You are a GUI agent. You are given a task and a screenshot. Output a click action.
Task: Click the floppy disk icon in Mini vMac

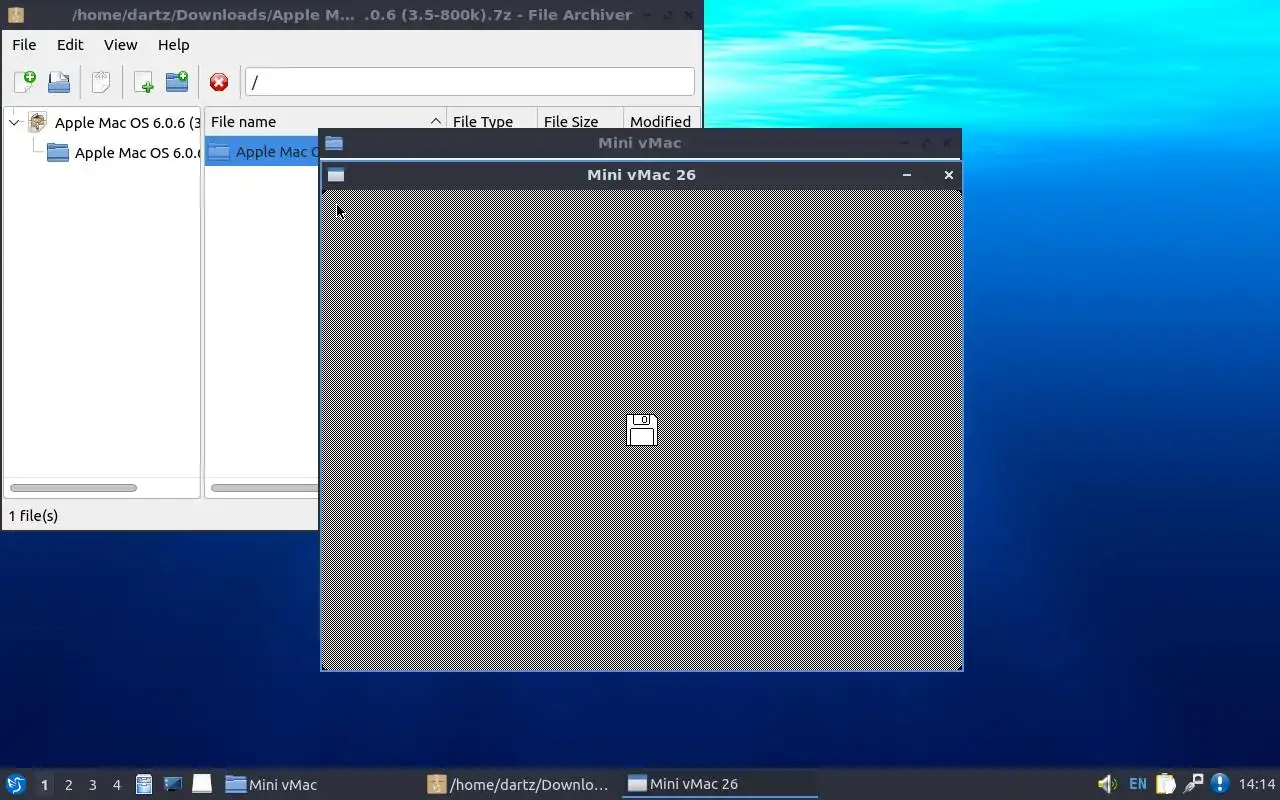[641, 430]
